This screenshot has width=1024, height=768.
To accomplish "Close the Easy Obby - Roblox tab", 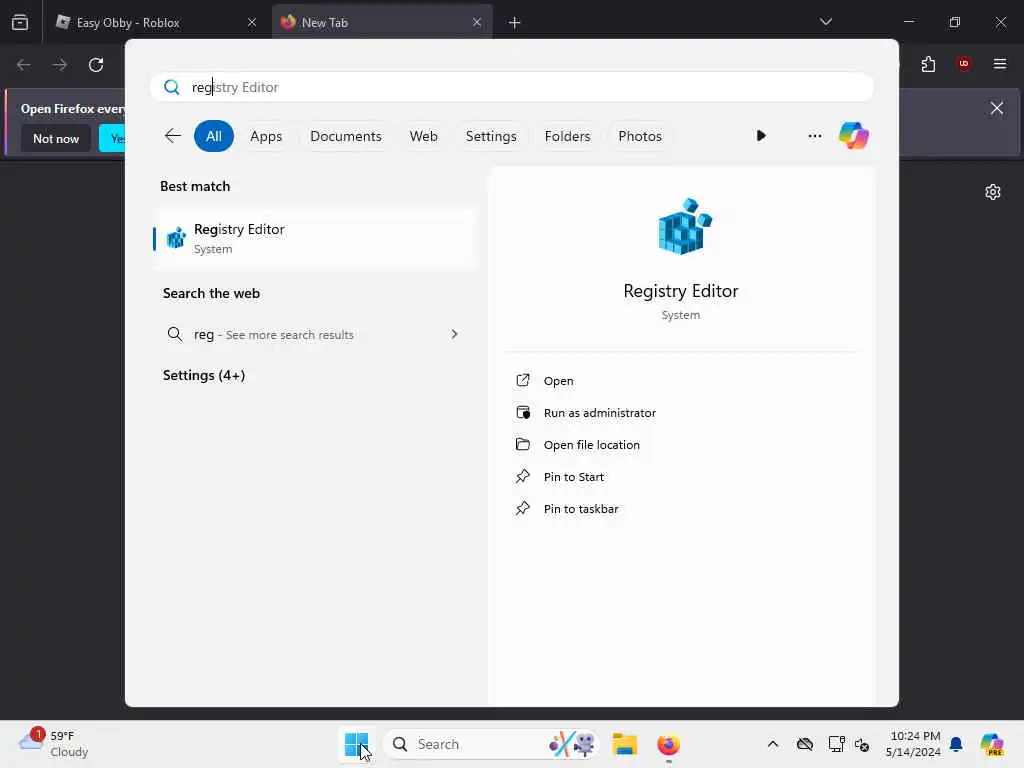I will tap(252, 22).
